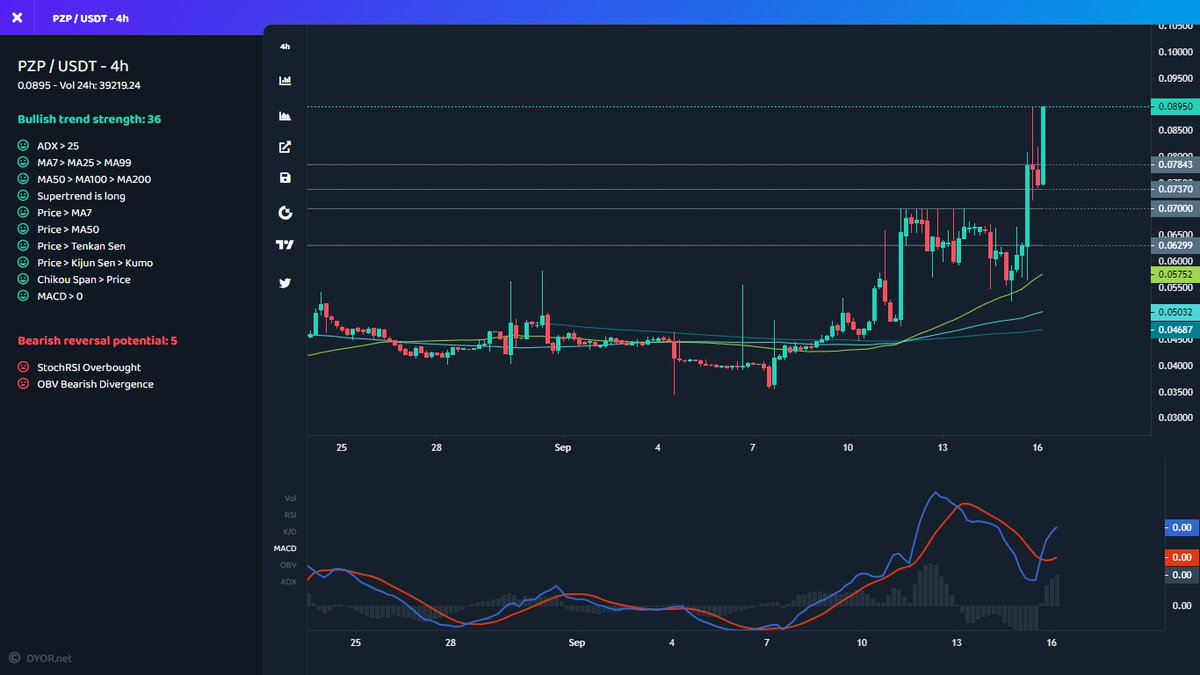Click 'Bullish trend strength: 36' heading
The image size is (1200, 675).
point(89,119)
